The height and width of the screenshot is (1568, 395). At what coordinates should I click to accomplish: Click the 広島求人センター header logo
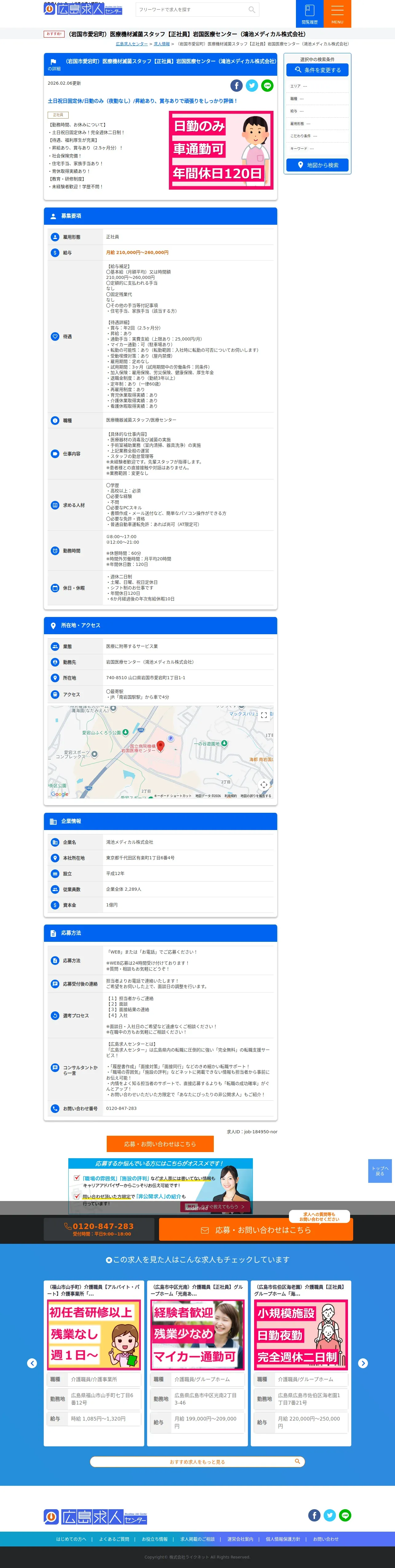click(x=83, y=9)
